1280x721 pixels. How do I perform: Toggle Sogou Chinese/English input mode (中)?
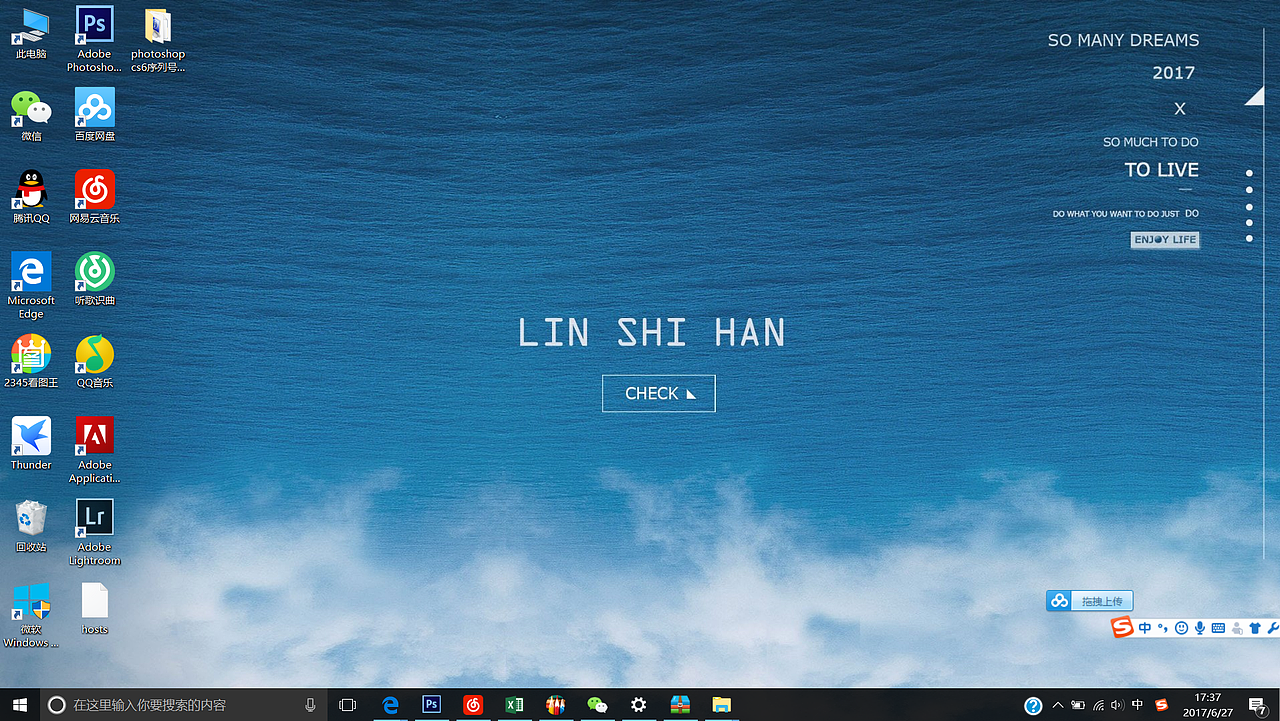tap(1145, 628)
